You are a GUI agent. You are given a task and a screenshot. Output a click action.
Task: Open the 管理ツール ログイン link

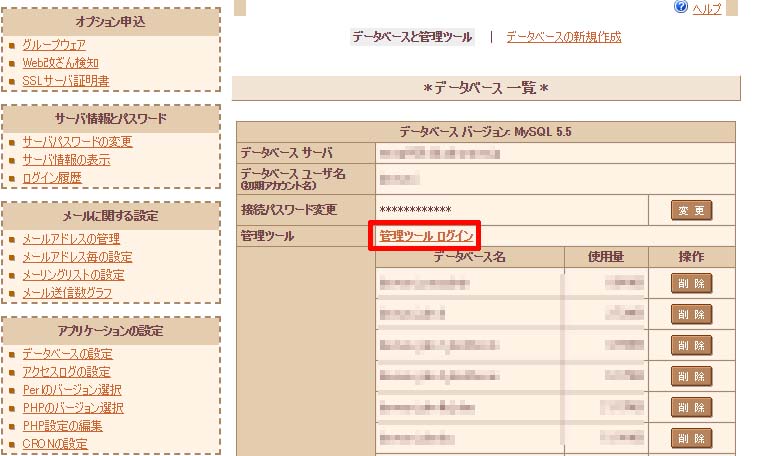426,236
